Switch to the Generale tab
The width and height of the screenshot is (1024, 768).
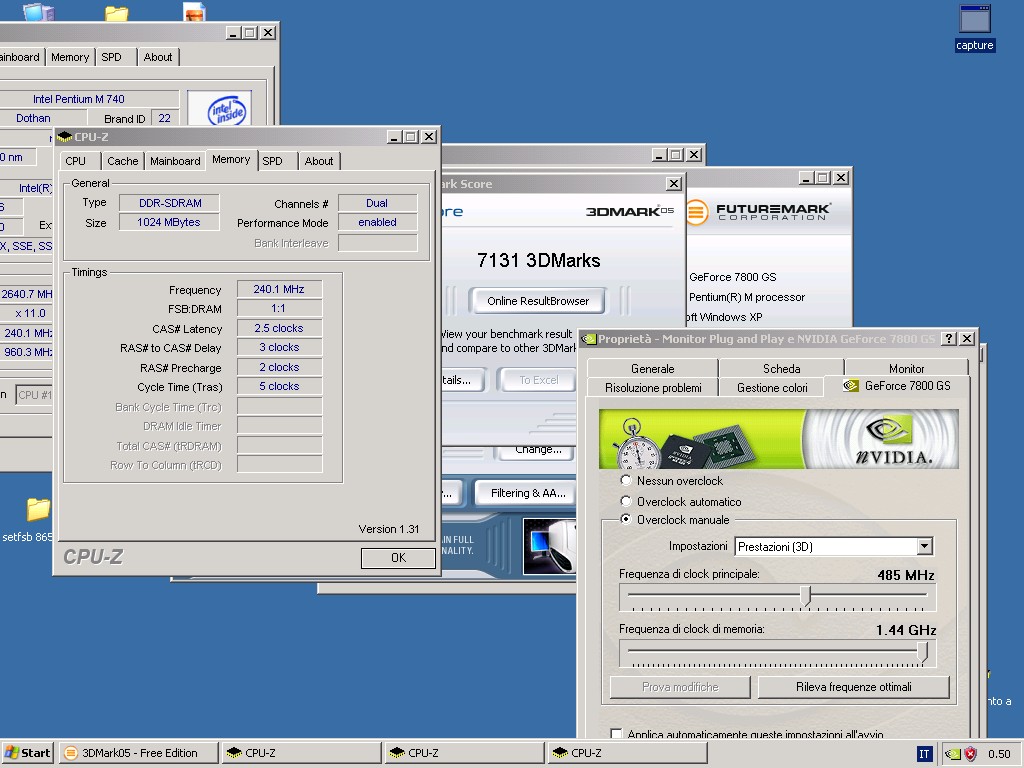[x=652, y=368]
